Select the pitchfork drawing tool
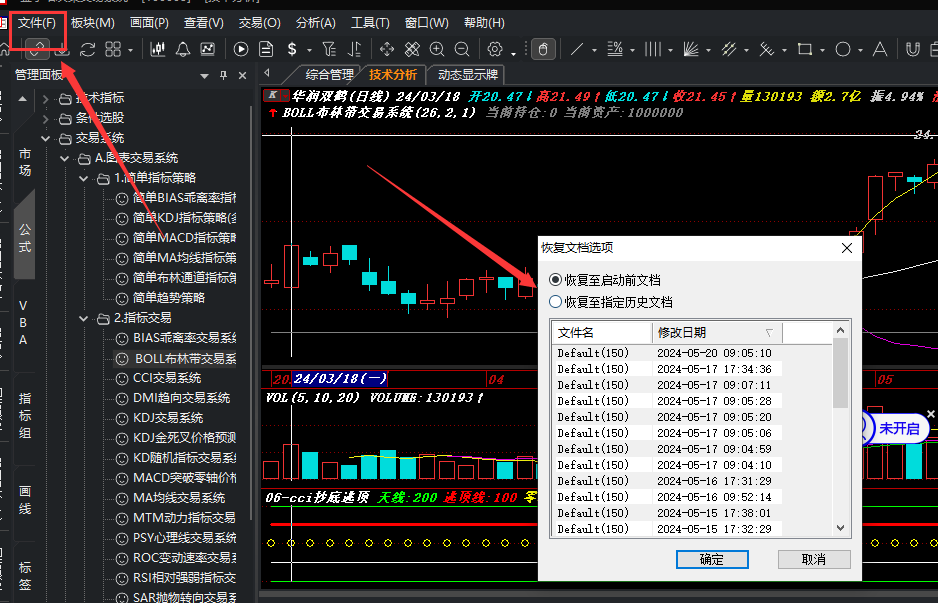The image size is (938, 603). click(766, 49)
